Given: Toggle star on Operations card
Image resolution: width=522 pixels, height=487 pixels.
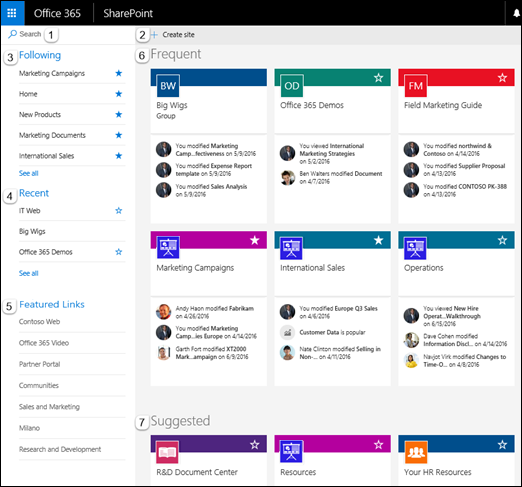Looking at the screenshot, I should pos(502,240).
